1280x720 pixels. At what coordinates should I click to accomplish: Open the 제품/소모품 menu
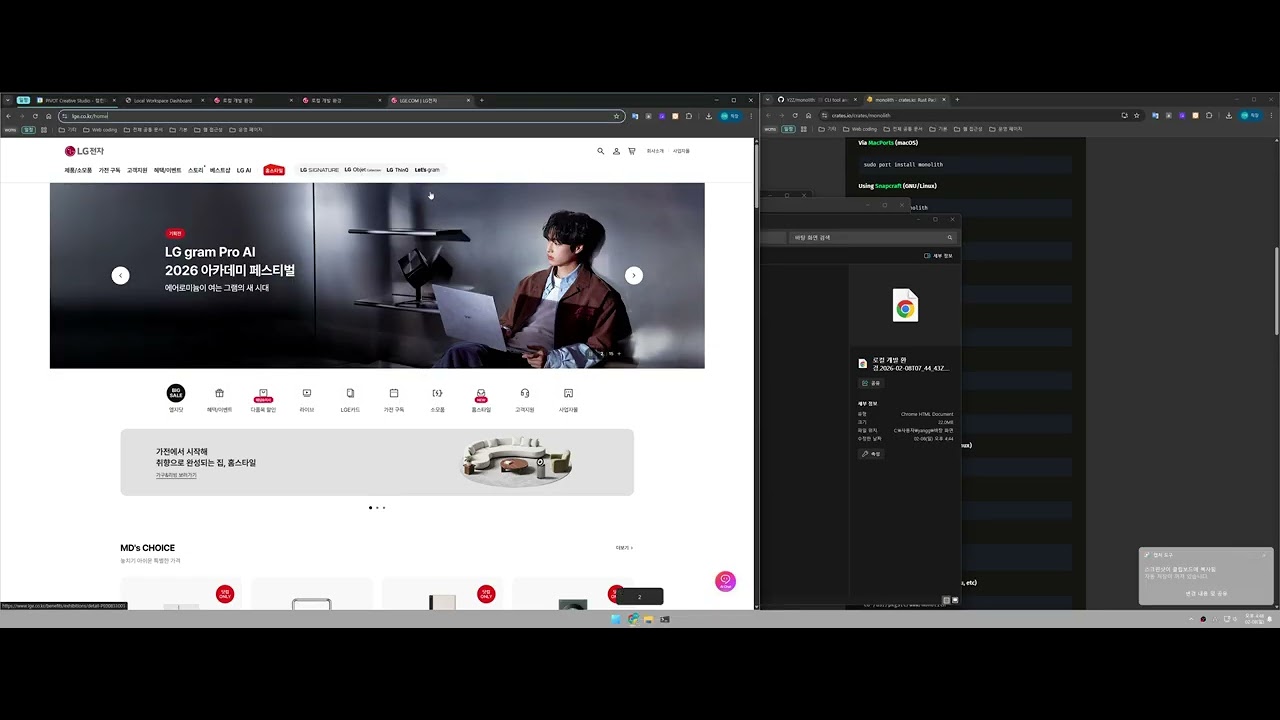78,170
